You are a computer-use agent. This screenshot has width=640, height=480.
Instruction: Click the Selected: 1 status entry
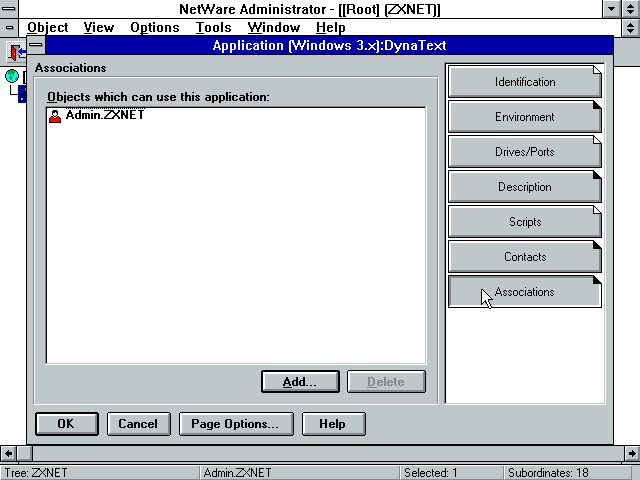[431, 473]
